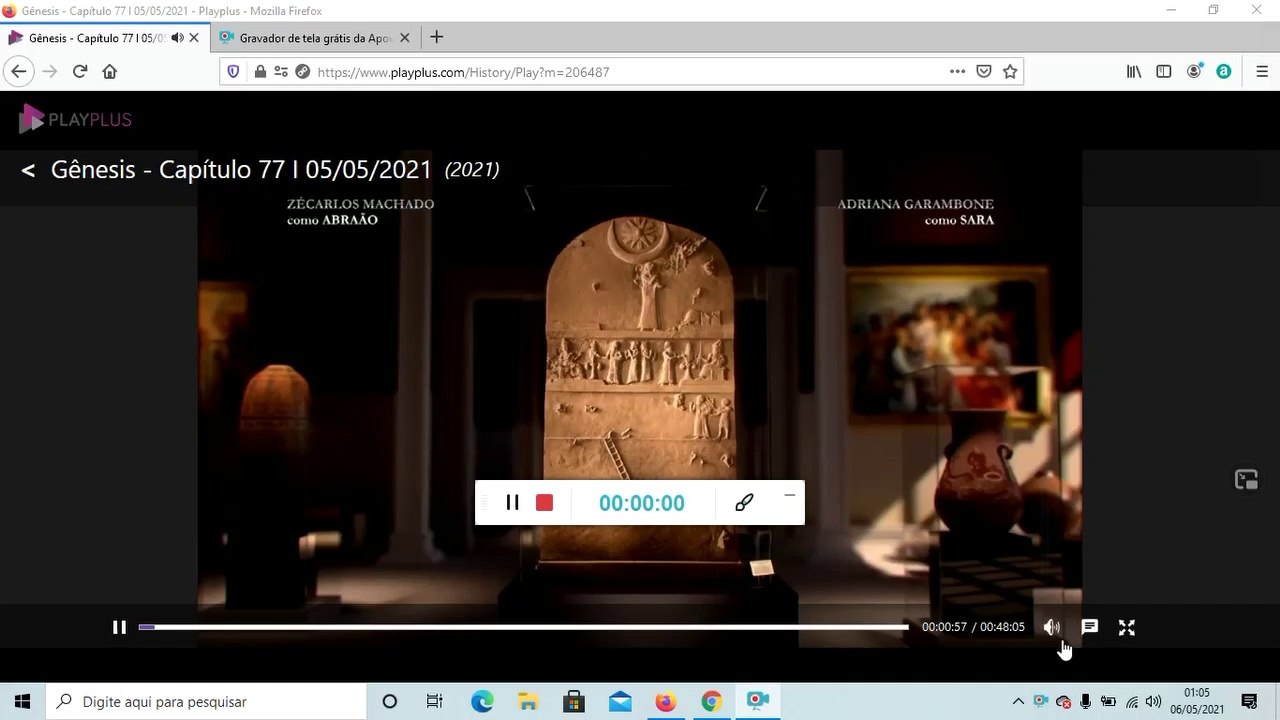This screenshot has height=720, width=1280.
Task: Close the Gravador de tela grátis tab
Action: 405,38
